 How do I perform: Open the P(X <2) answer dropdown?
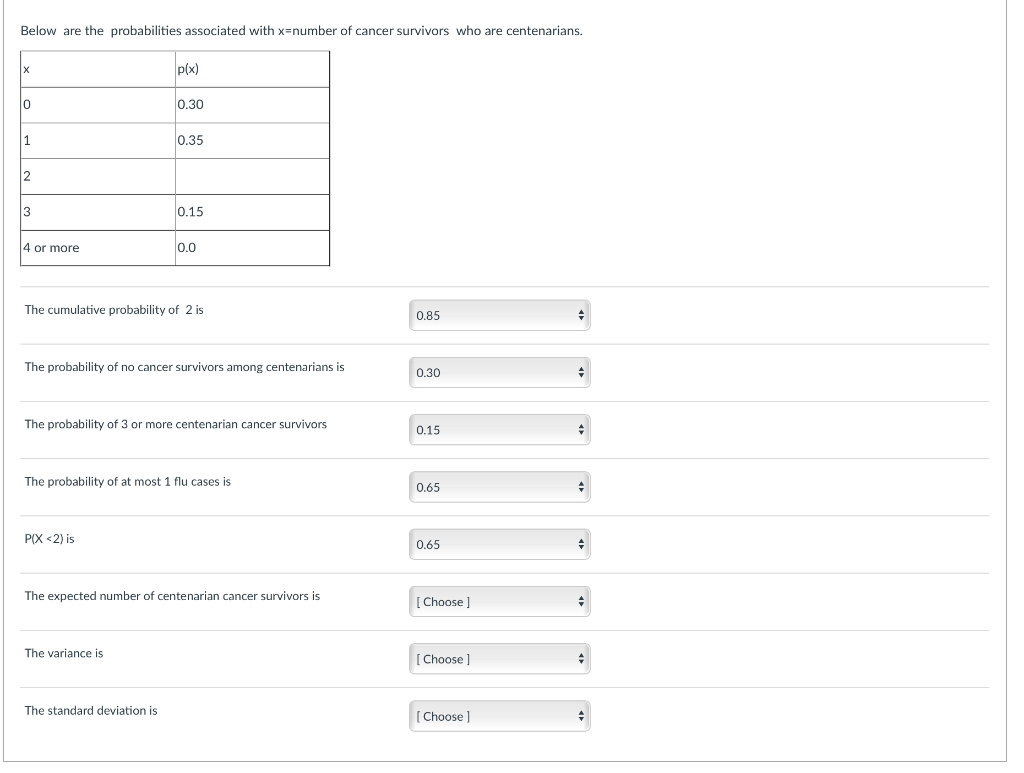pos(500,544)
